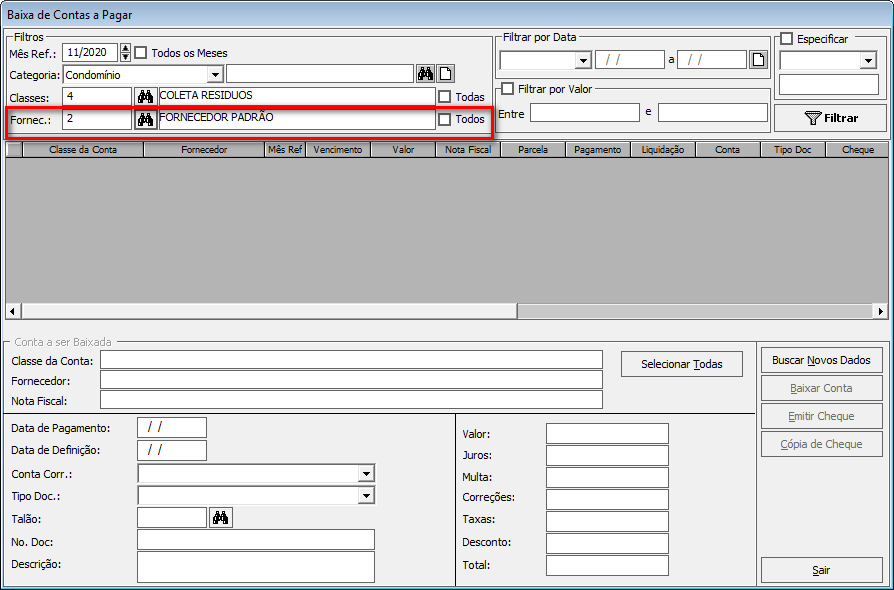Sort by Vencimento column header
Screen dimensions: 894x590
point(338,149)
